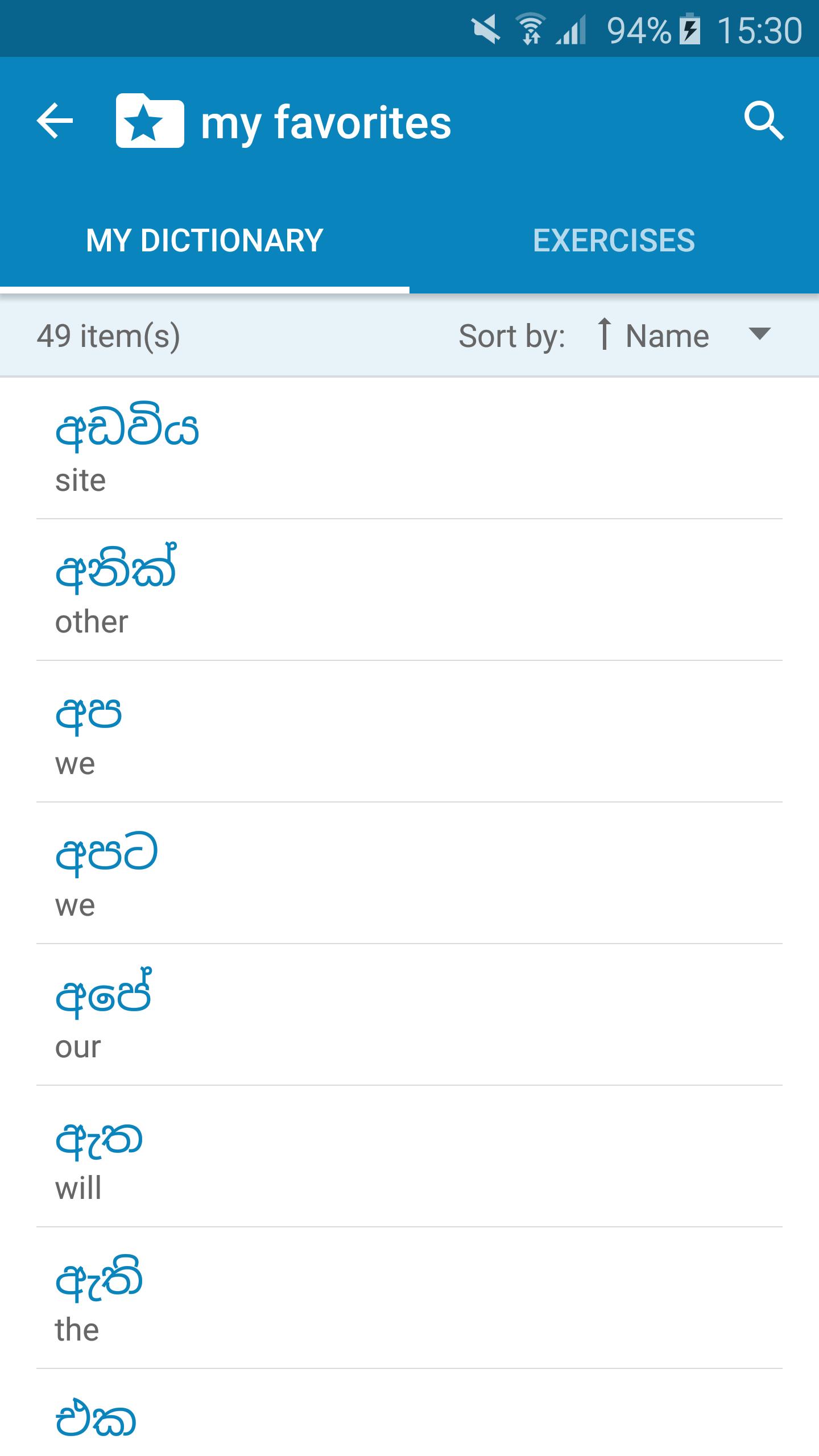Tap the back arrow icon
Viewport: 819px width, 1456px height.
tap(55, 121)
